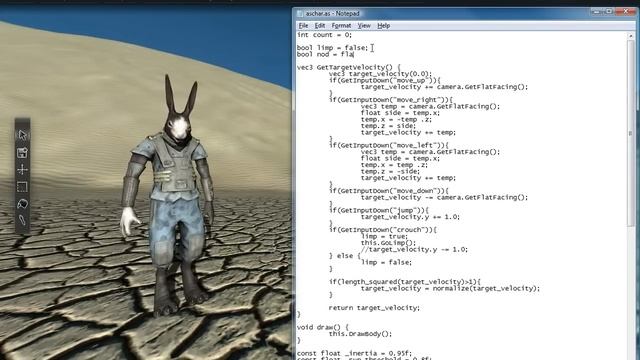Click the "target_velocity.y += 1.0;" line
Screen dimensions: 640x360
410,217
